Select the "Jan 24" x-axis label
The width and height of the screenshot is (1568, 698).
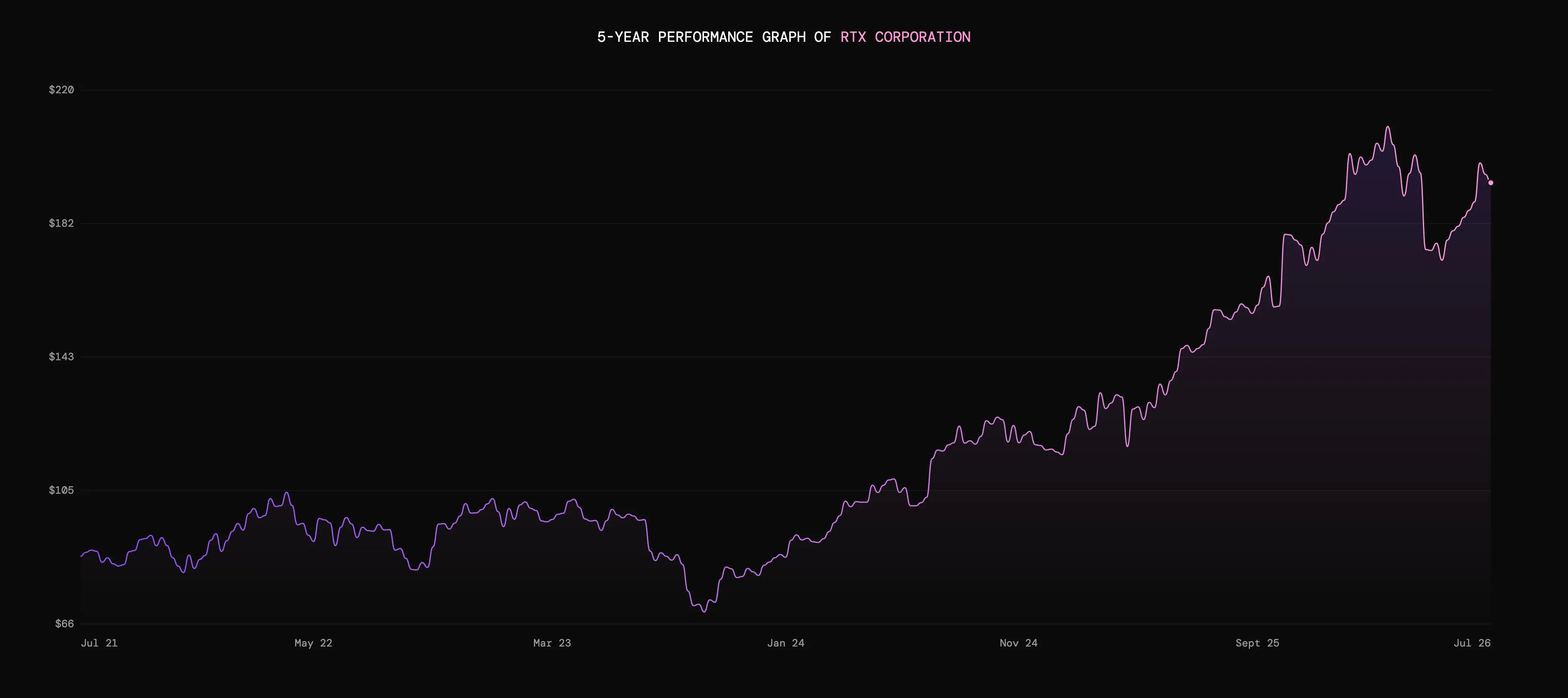coord(786,643)
